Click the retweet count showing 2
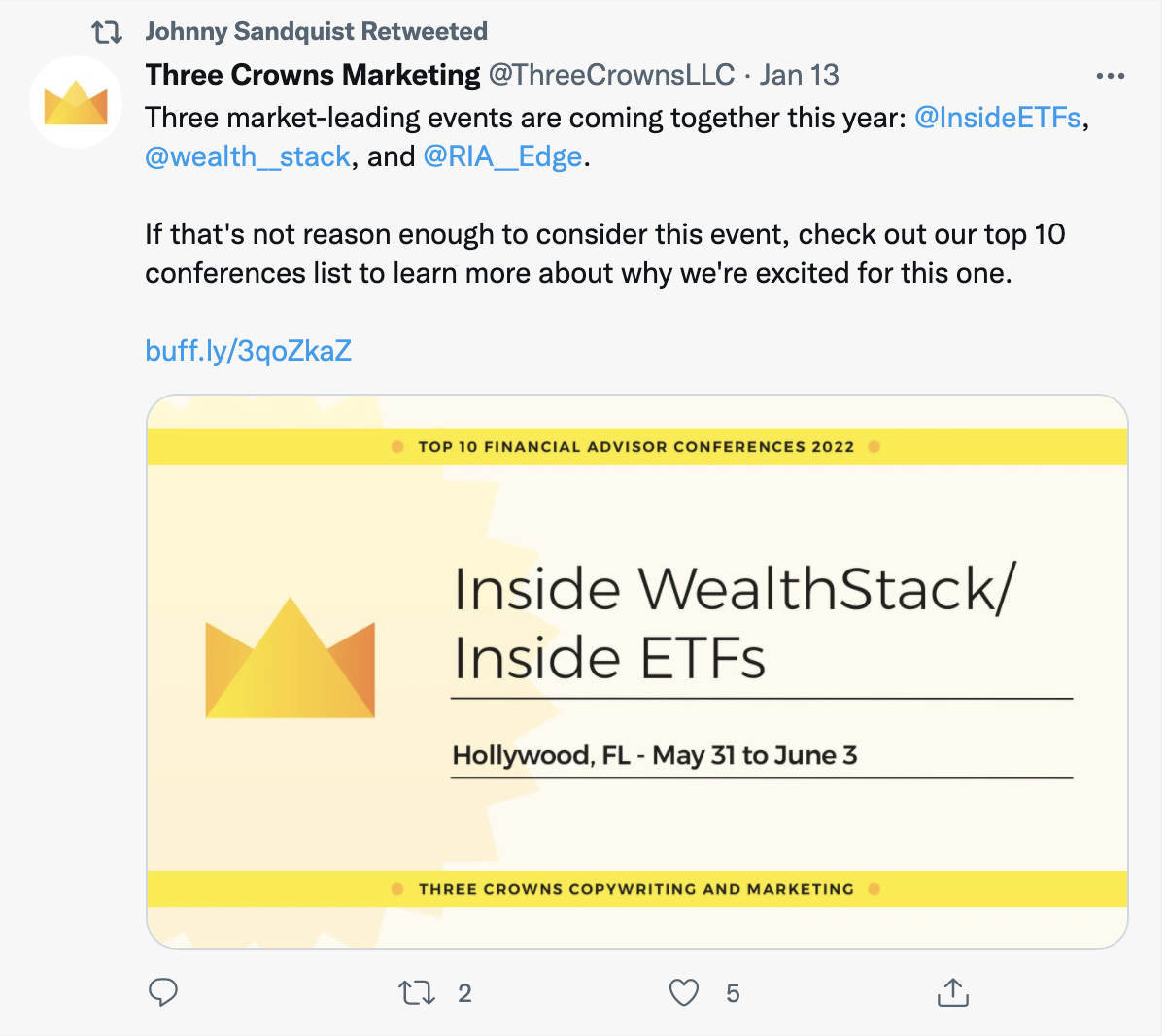 pyautogui.click(x=464, y=993)
